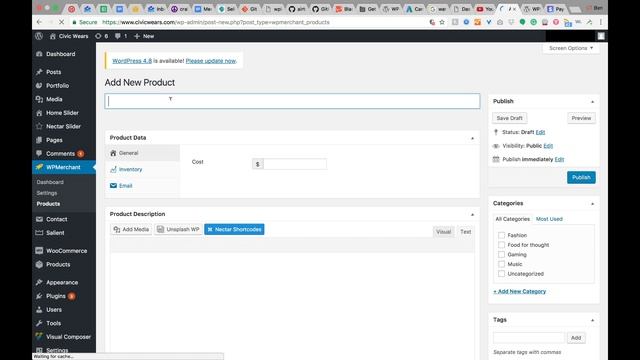The height and width of the screenshot is (360, 640).
Task: Click Add New Category link
Action: coord(520,291)
